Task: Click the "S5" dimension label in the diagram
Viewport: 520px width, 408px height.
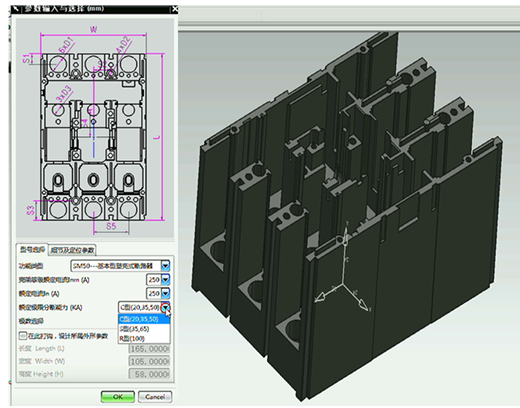Action: click(111, 226)
